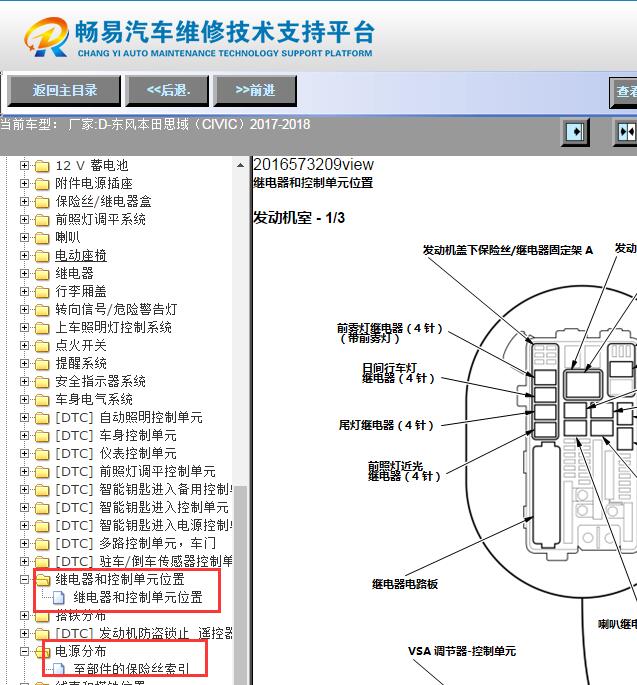Click the double-arrow panel collapse icon
Screen dimensions: 637x685
[x=626, y=131]
